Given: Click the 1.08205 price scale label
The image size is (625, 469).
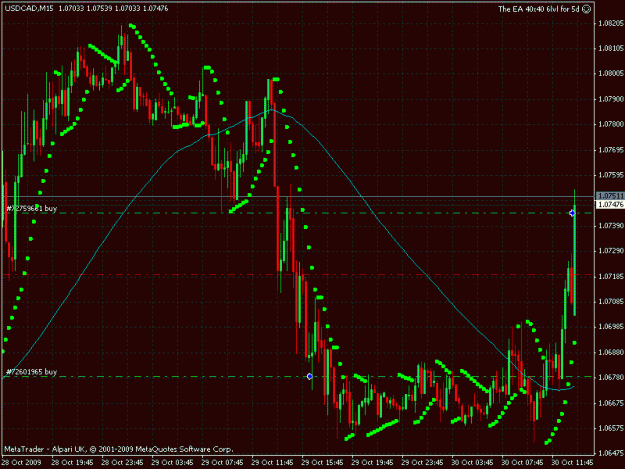Looking at the screenshot, I should 611,24.
